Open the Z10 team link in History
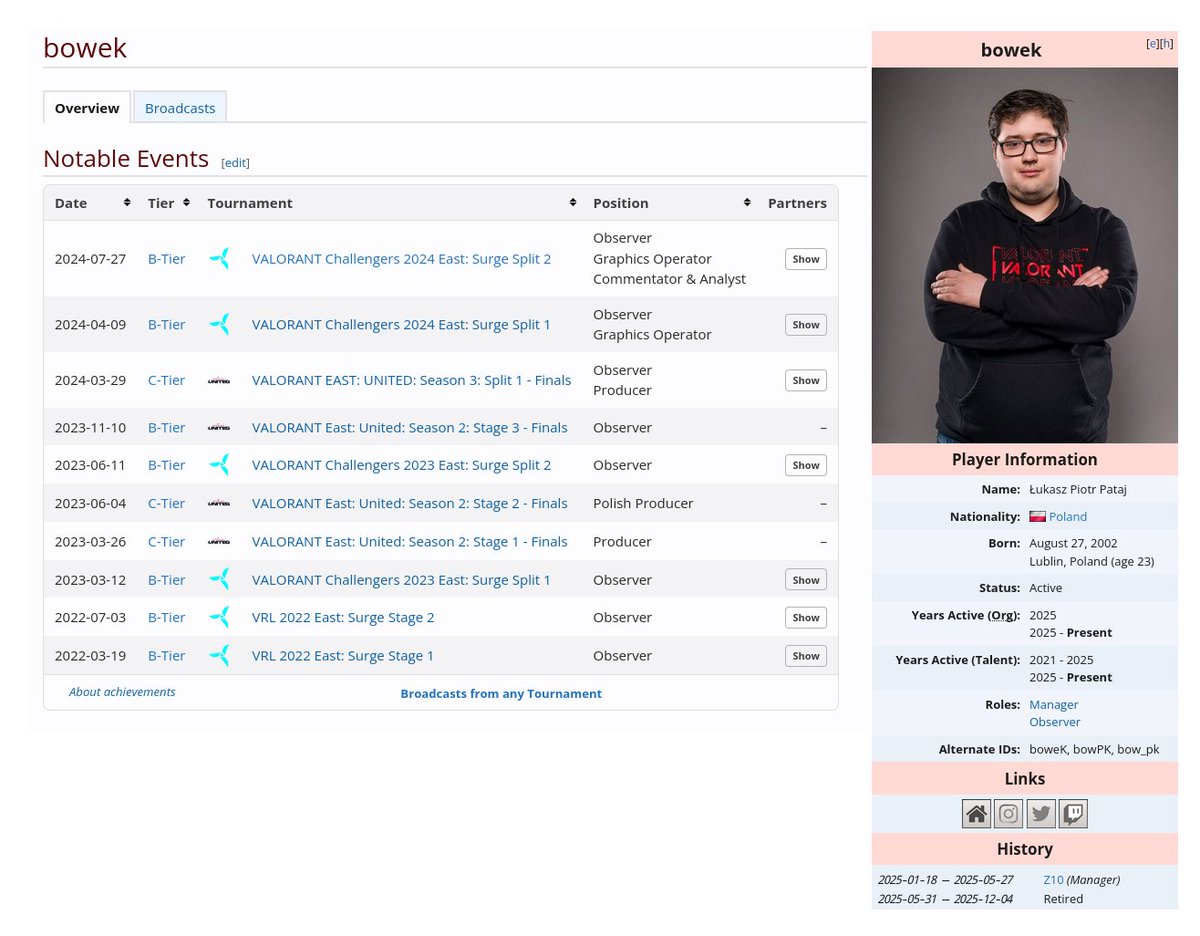1200x936 pixels. [1053, 880]
